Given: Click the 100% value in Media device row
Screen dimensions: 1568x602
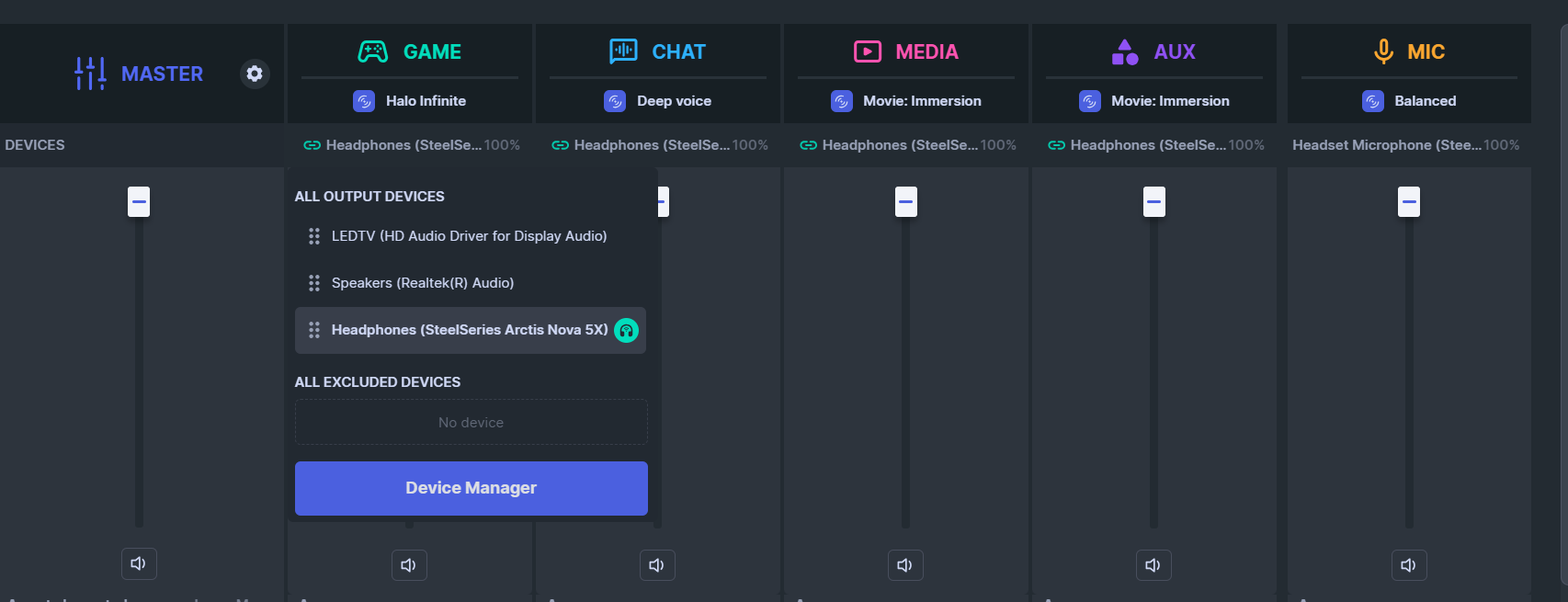Looking at the screenshot, I should (998, 145).
